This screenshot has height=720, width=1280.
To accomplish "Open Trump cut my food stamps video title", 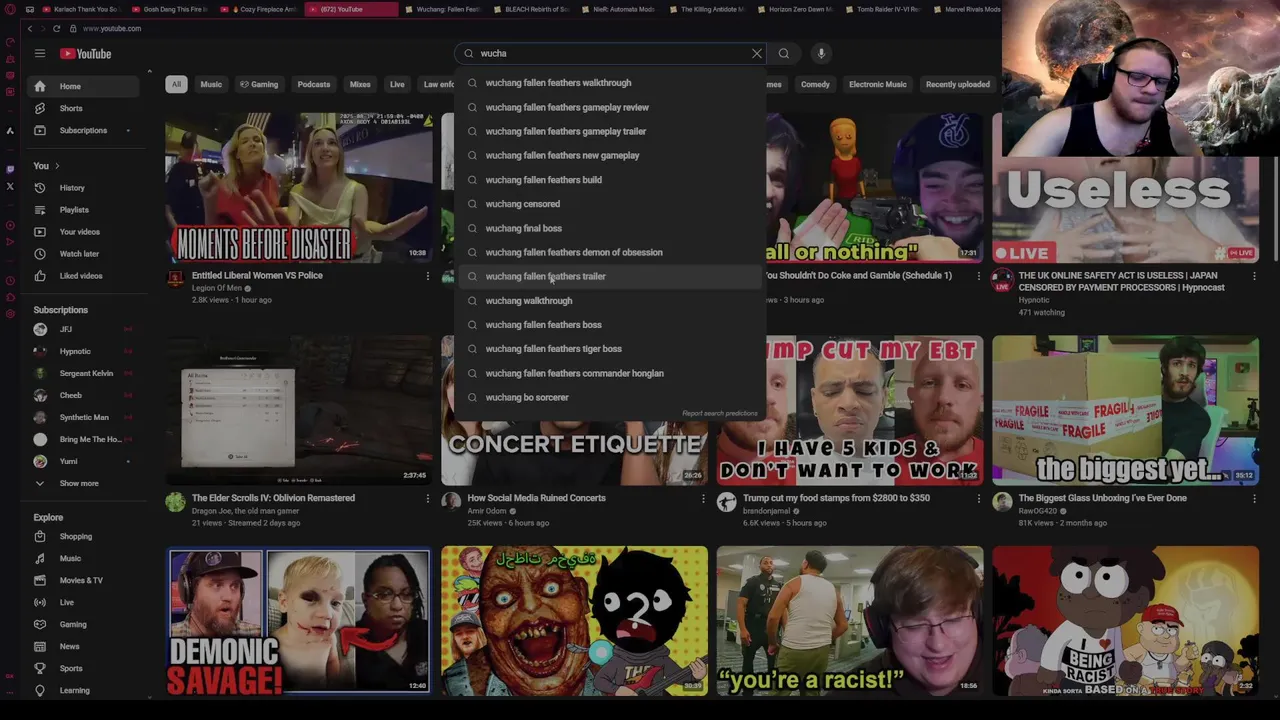I will pos(836,498).
